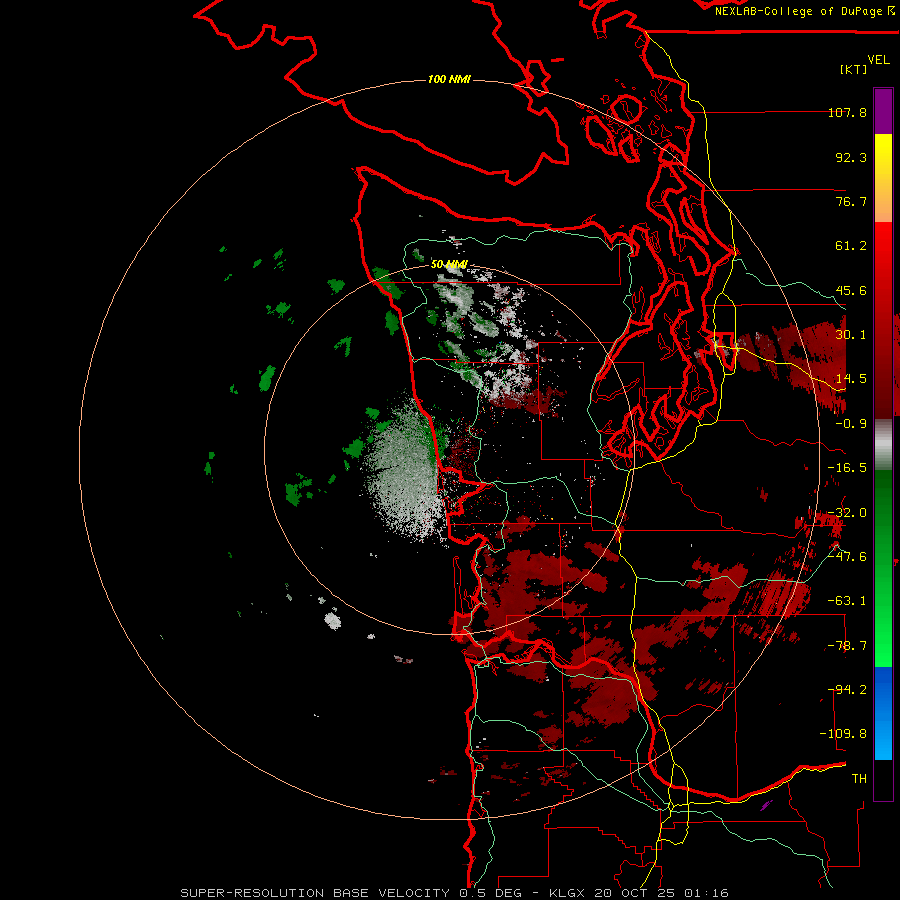Click the 61.2 velocity scale value
Screen dimensions: 900x900
851,246
